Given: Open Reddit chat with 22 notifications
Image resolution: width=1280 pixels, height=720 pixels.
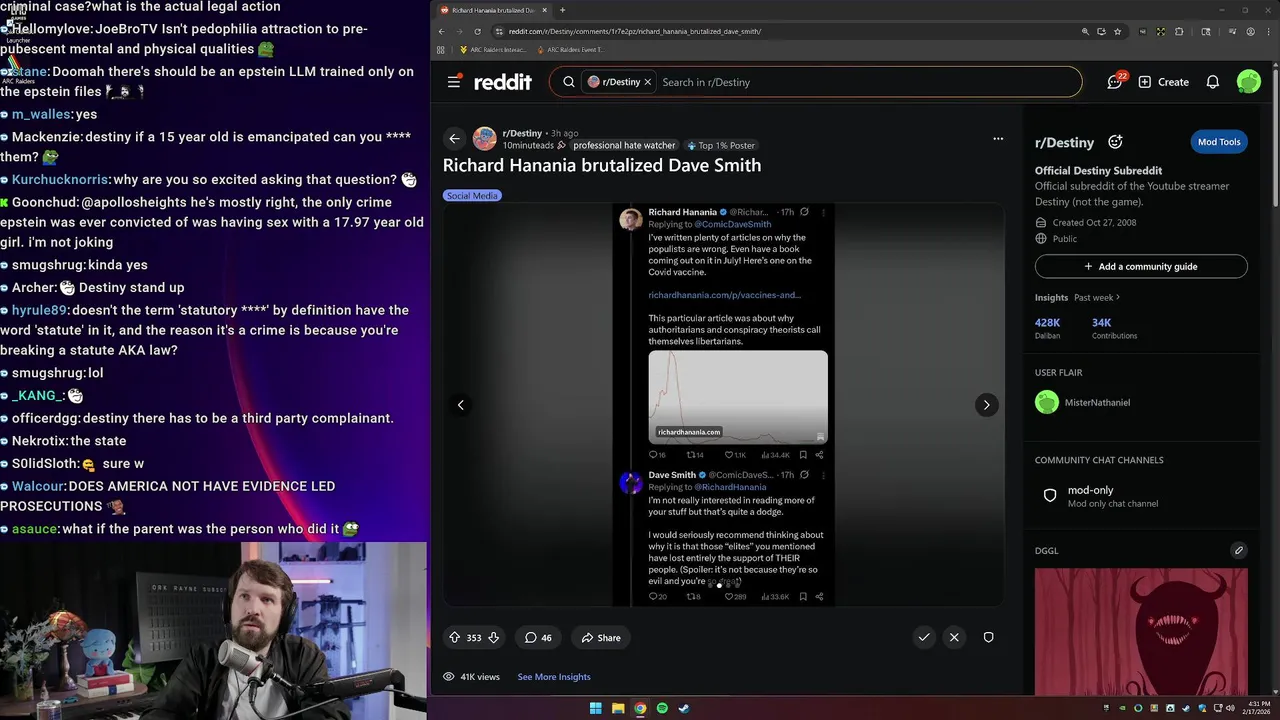Looking at the screenshot, I should point(1115,82).
